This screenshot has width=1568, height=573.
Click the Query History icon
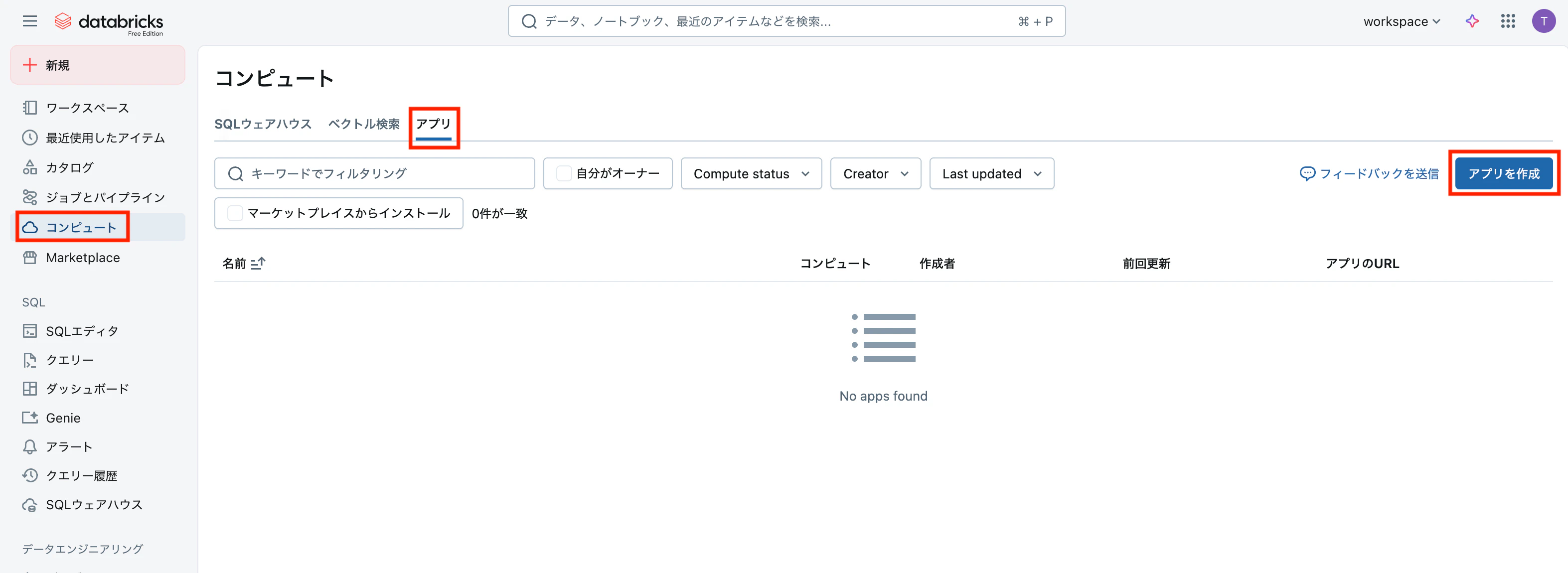click(30, 476)
